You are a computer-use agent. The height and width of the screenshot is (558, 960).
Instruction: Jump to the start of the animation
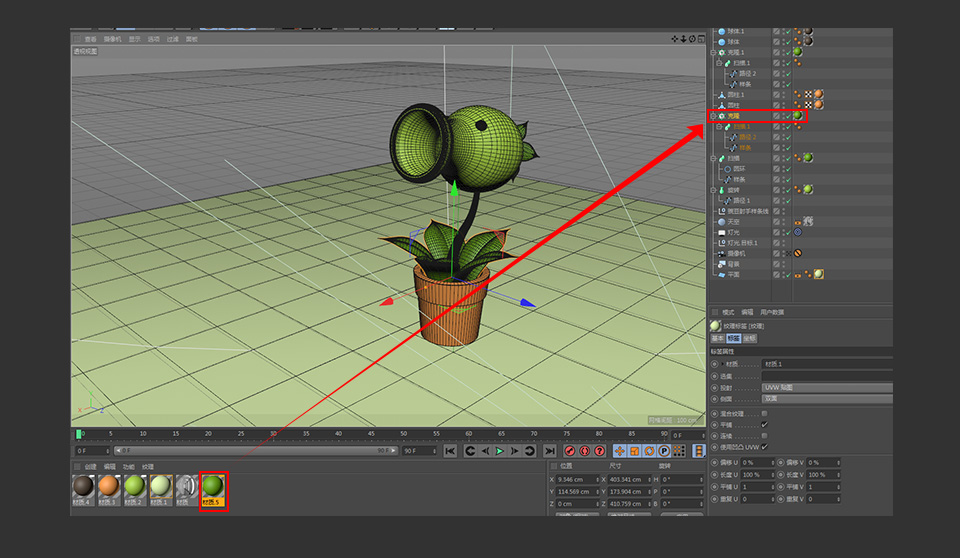tap(450, 451)
